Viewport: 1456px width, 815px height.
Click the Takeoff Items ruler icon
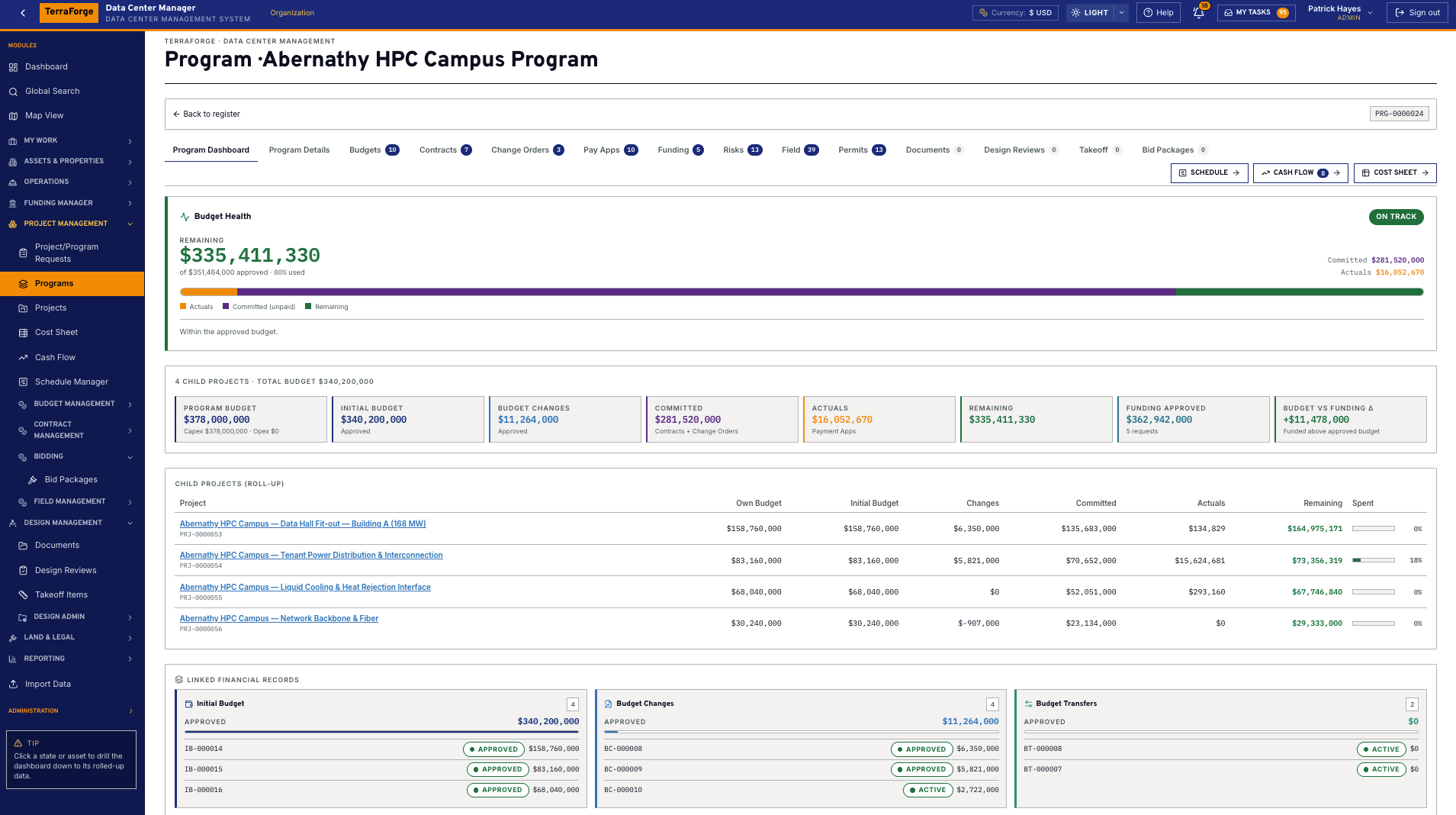(x=23, y=594)
